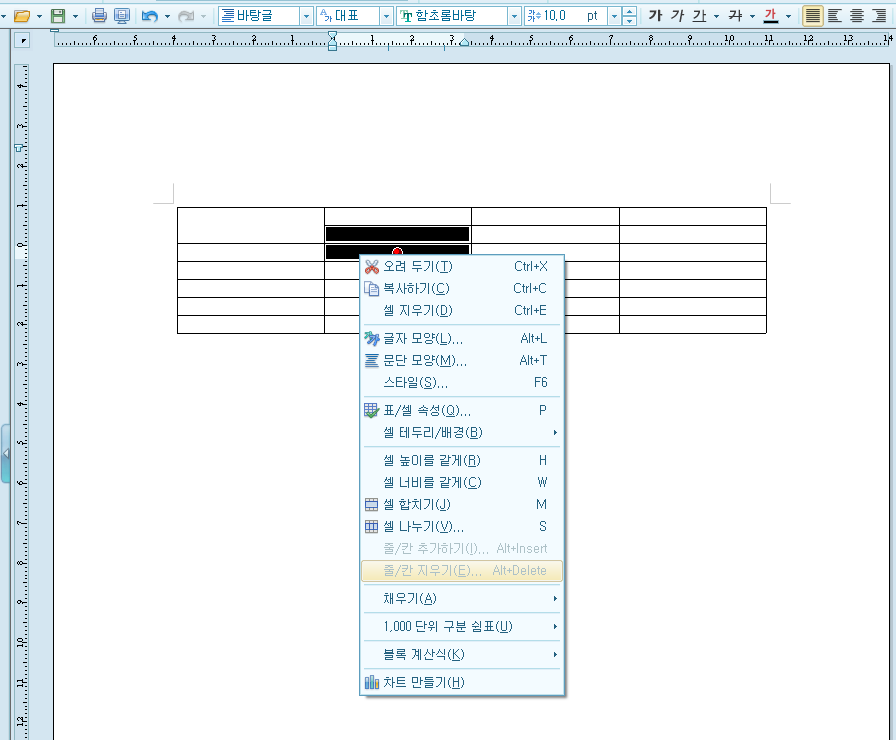Print the document with the printer icon
Image resolution: width=896 pixels, height=740 pixels.
99,15
